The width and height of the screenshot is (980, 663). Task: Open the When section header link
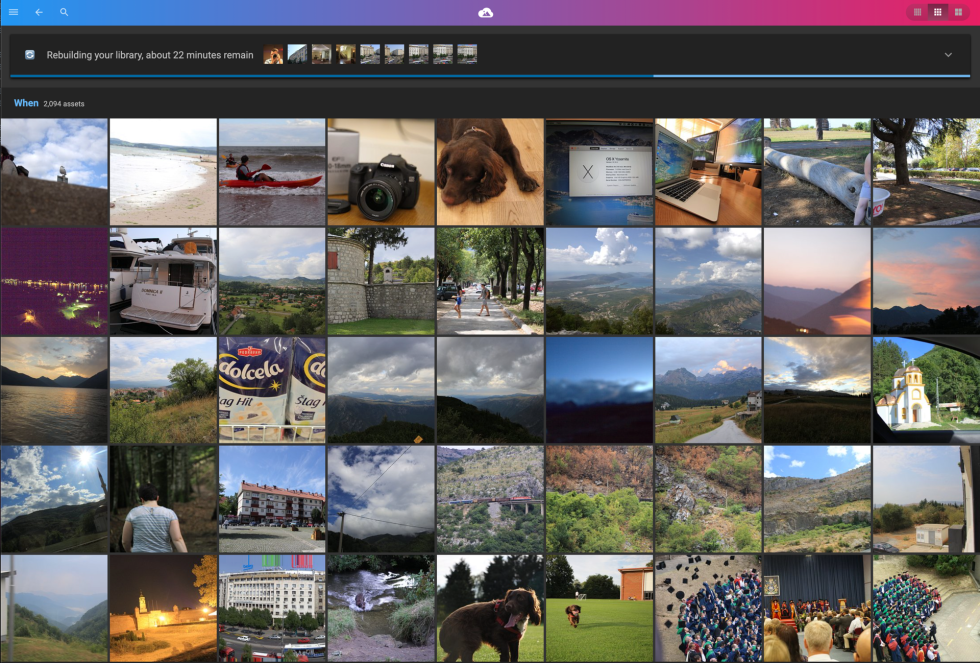[26, 103]
